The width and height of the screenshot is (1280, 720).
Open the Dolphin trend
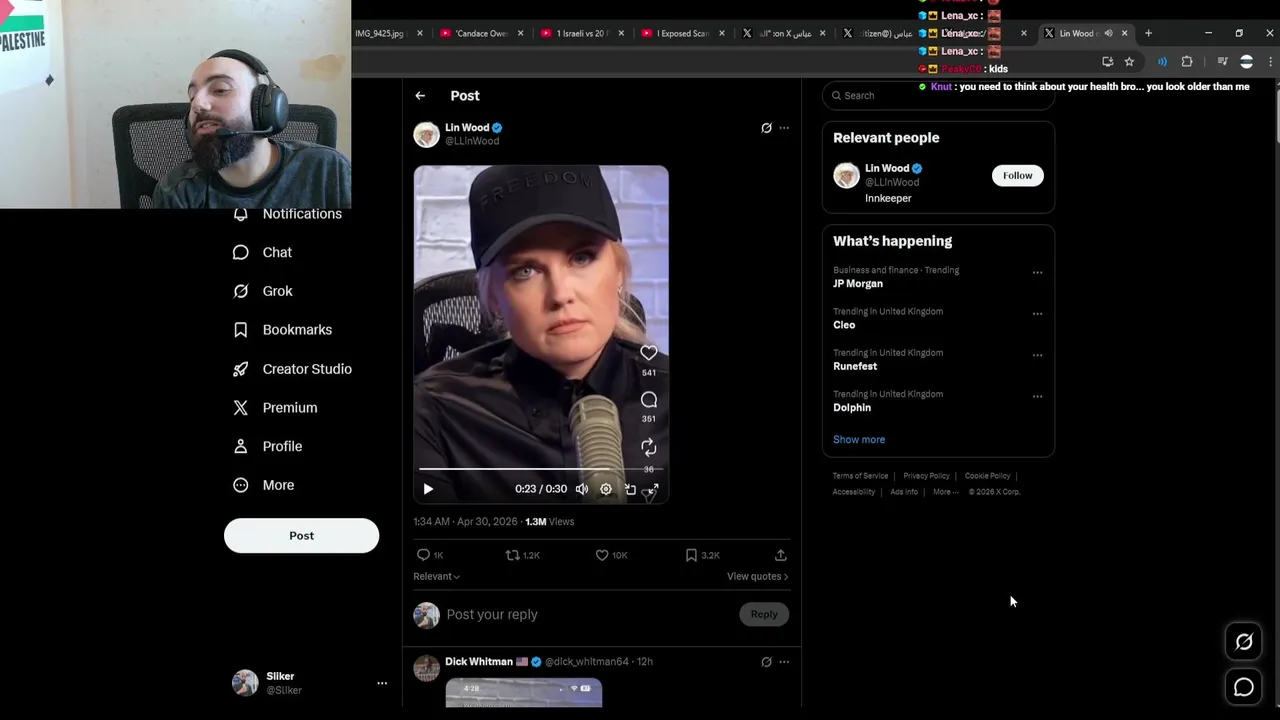tap(852, 408)
